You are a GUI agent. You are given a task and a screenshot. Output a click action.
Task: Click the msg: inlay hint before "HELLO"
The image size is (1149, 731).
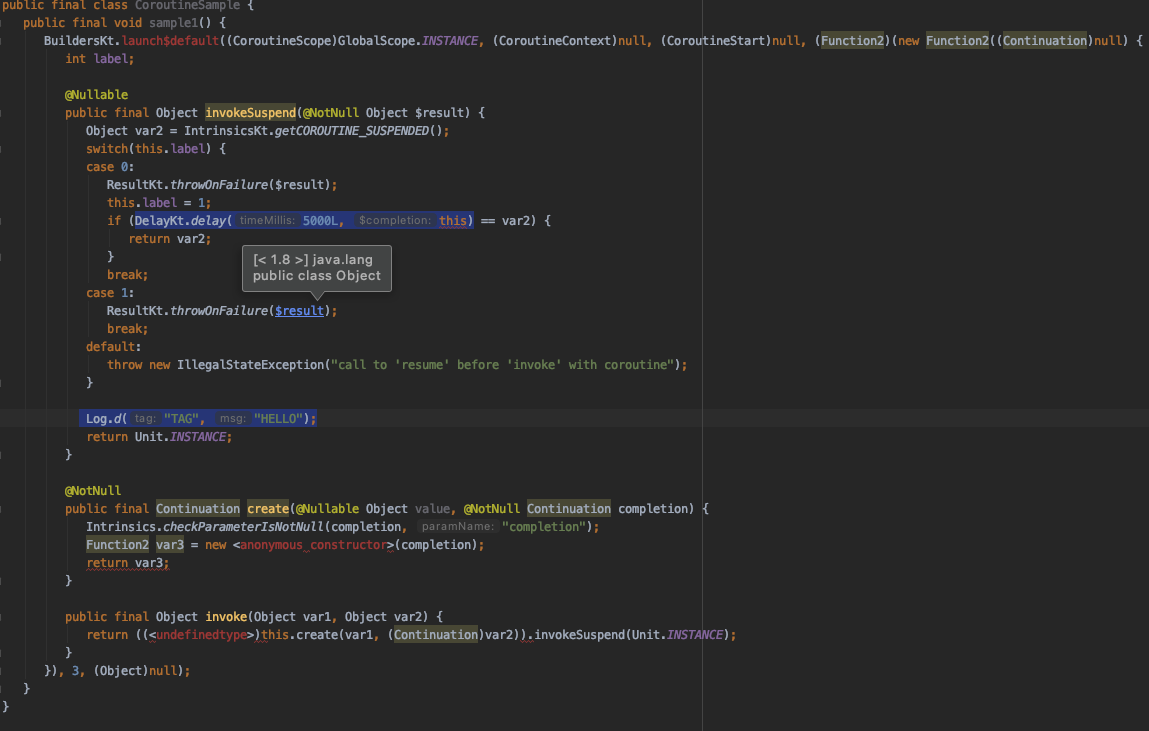[233, 419]
